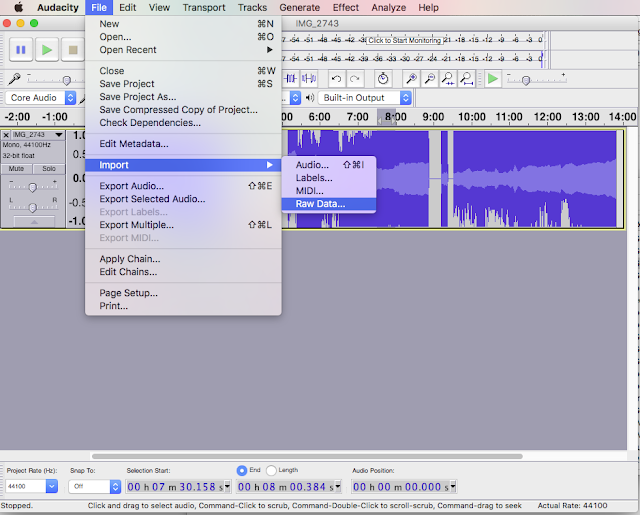Click the Zoom In magnifier icon
The width and height of the screenshot is (640, 515).
(411, 78)
